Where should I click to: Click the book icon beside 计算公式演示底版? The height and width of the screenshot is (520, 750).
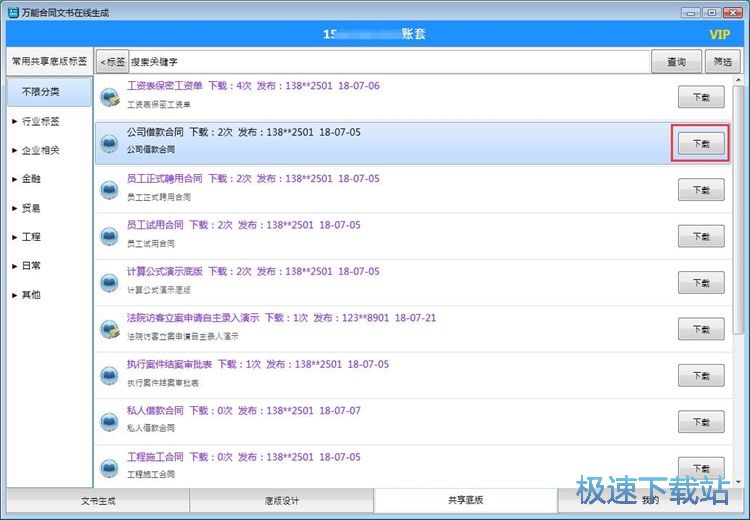click(x=110, y=283)
